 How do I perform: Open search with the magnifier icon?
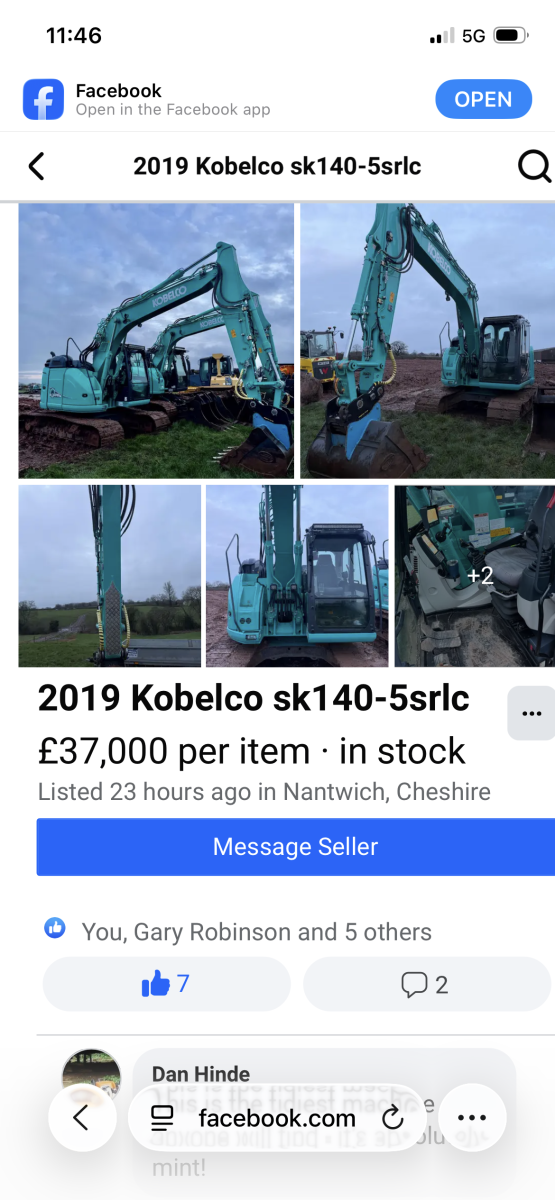tap(535, 166)
